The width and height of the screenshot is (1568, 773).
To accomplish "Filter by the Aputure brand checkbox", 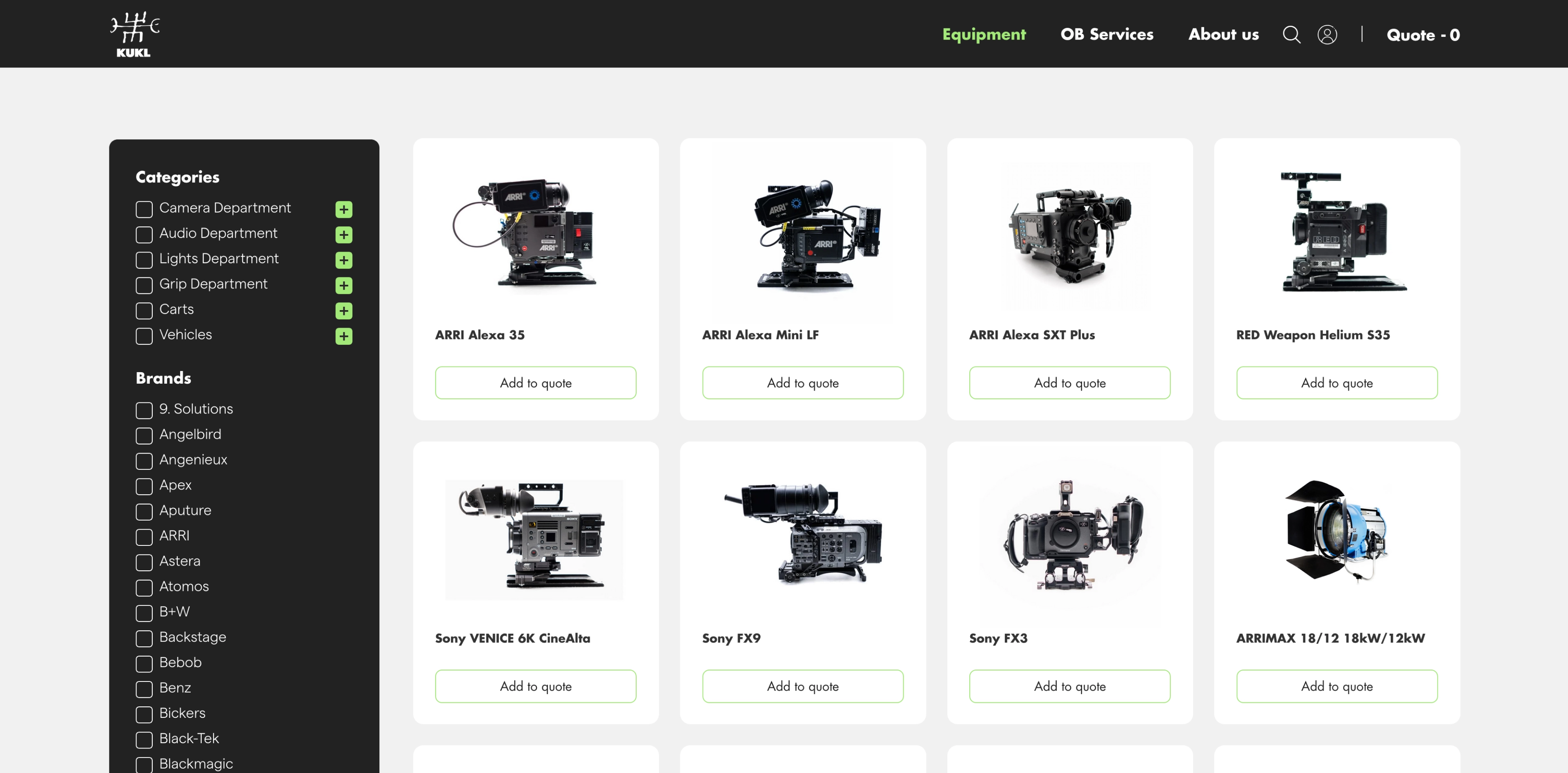I will click(x=144, y=512).
